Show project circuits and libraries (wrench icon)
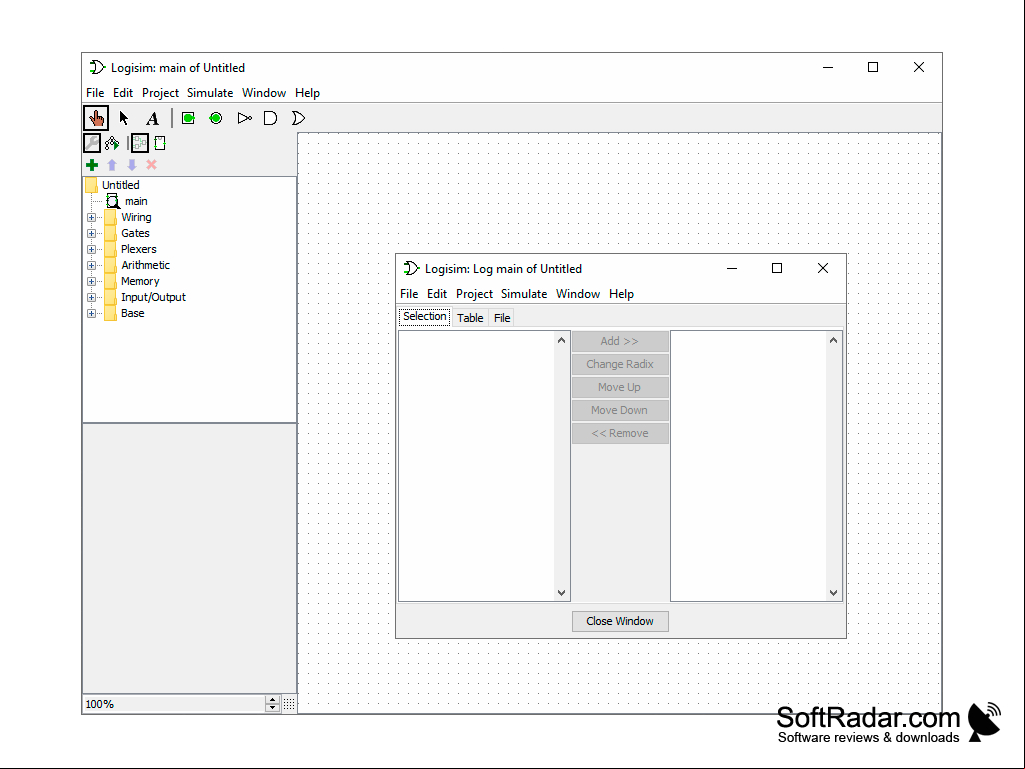Viewport: 1025px width, 769px height. click(x=92, y=143)
